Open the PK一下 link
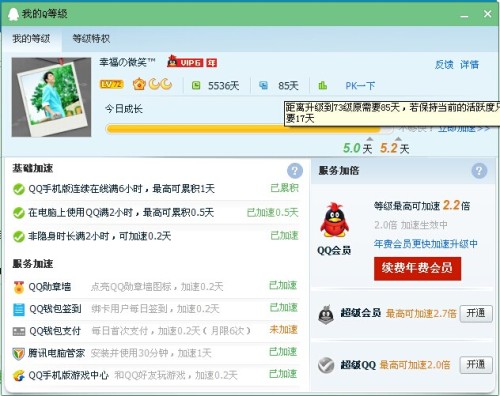 (x=360, y=86)
